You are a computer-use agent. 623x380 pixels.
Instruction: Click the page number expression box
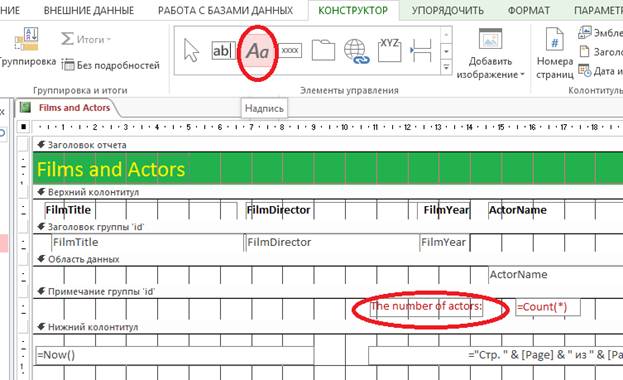point(495,355)
